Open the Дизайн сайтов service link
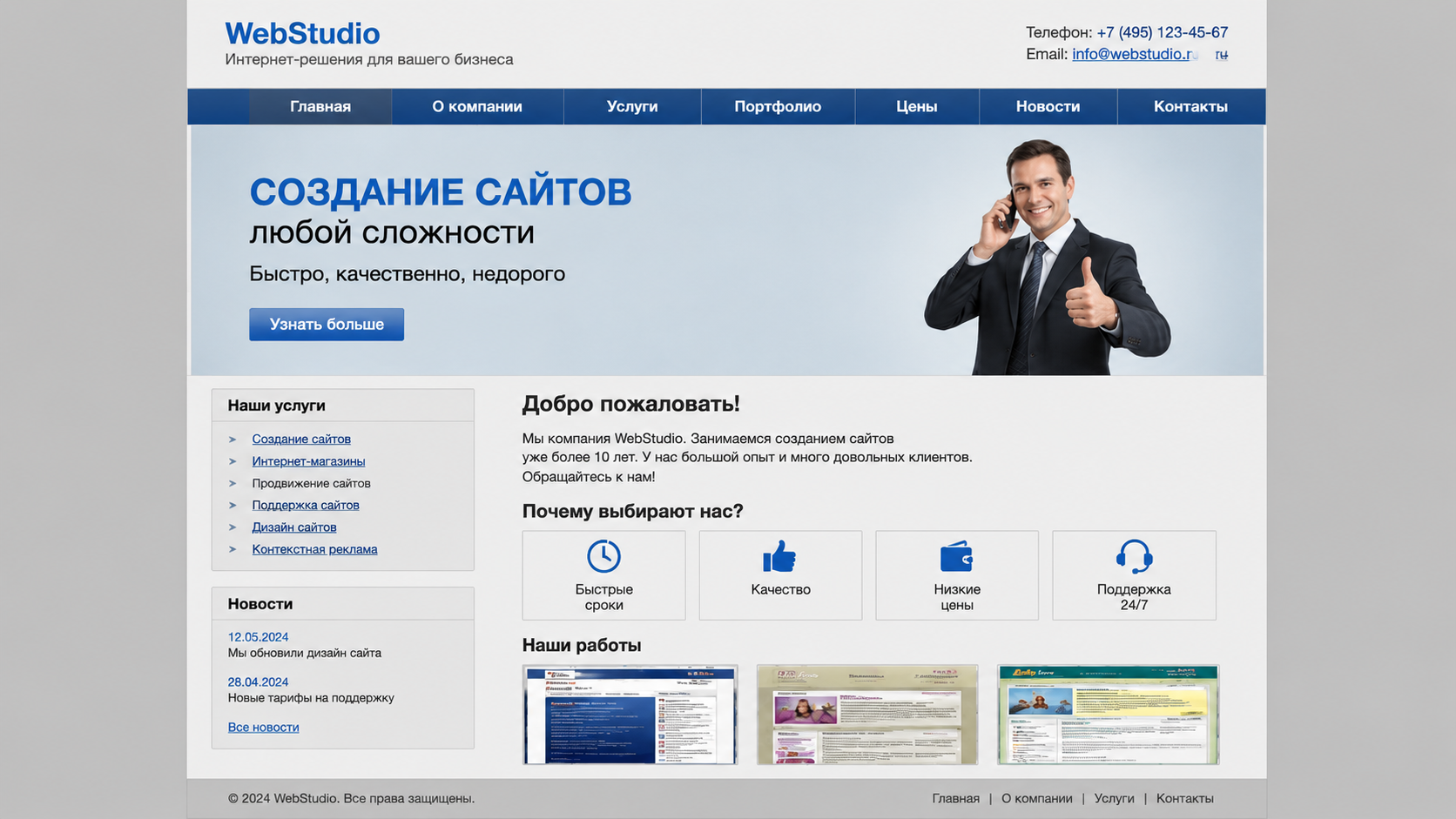 click(x=294, y=527)
